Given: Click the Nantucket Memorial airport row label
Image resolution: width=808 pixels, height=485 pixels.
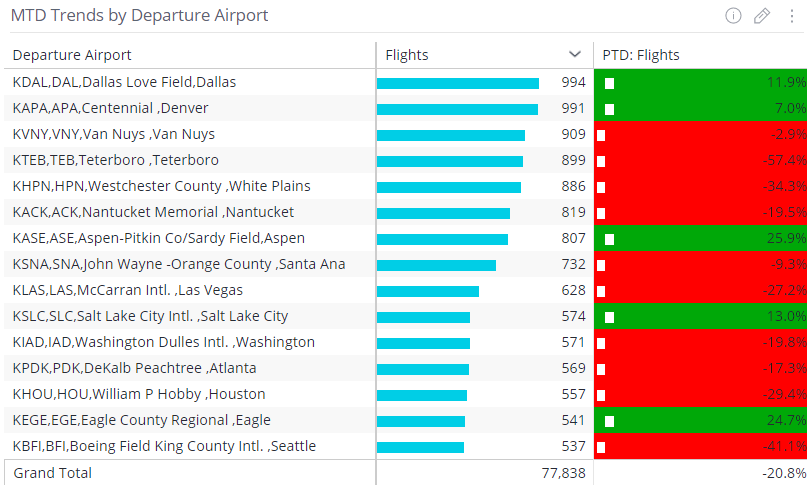Looking at the screenshot, I should point(153,212).
